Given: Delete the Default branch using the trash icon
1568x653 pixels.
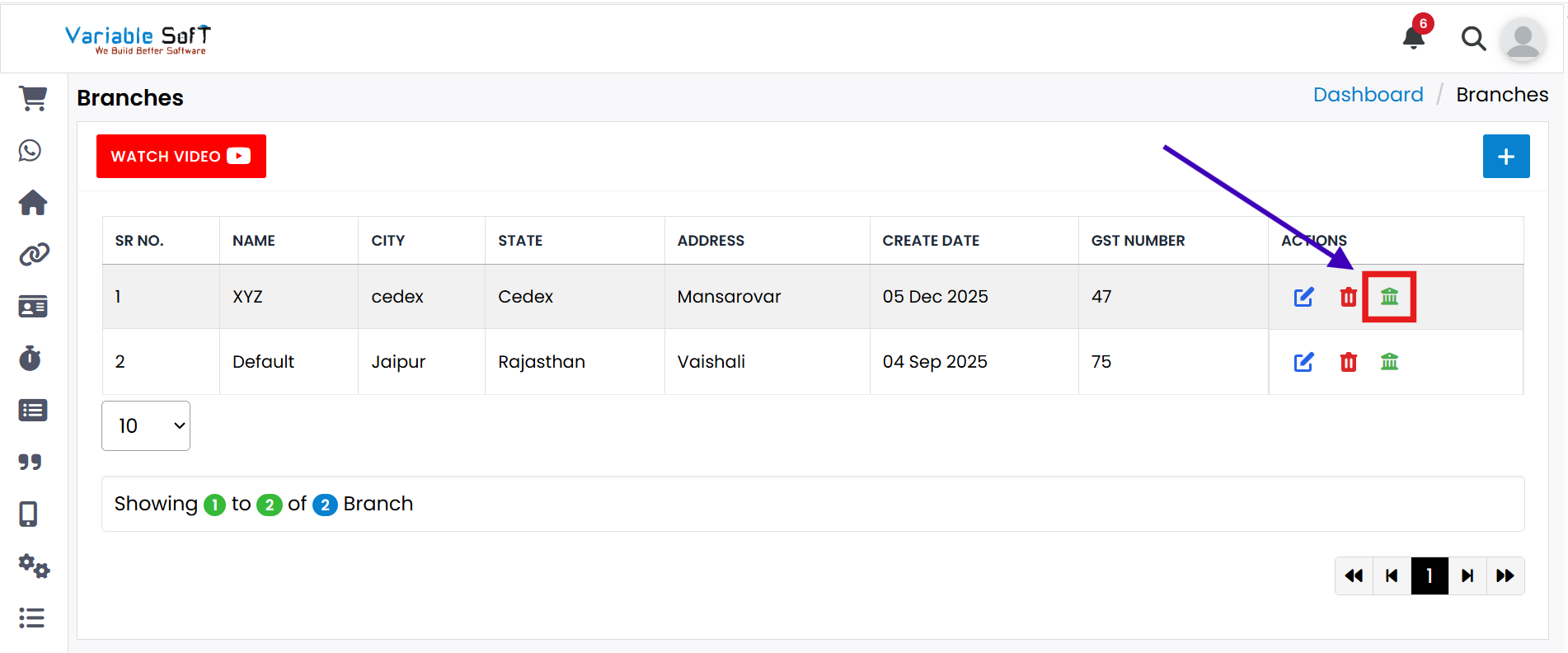Looking at the screenshot, I should [x=1349, y=362].
